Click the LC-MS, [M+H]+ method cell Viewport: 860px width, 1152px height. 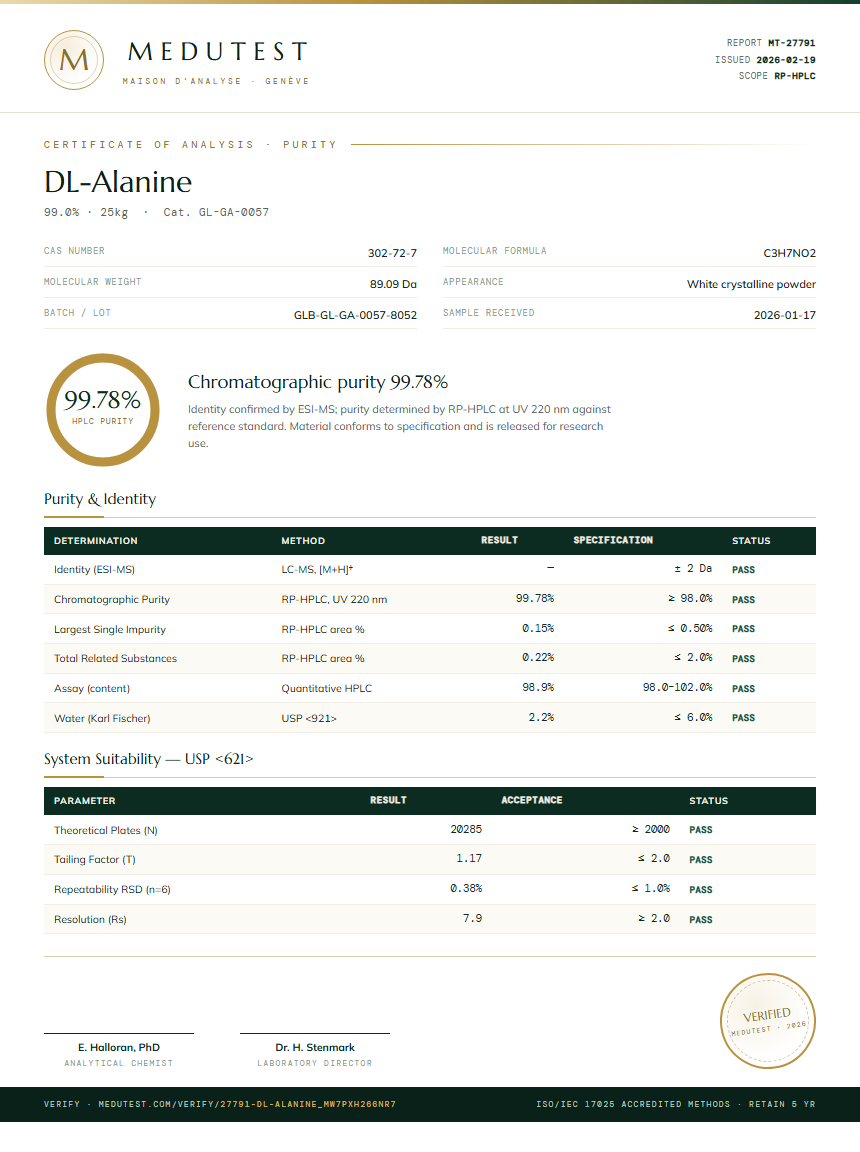pyautogui.click(x=317, y=569)
